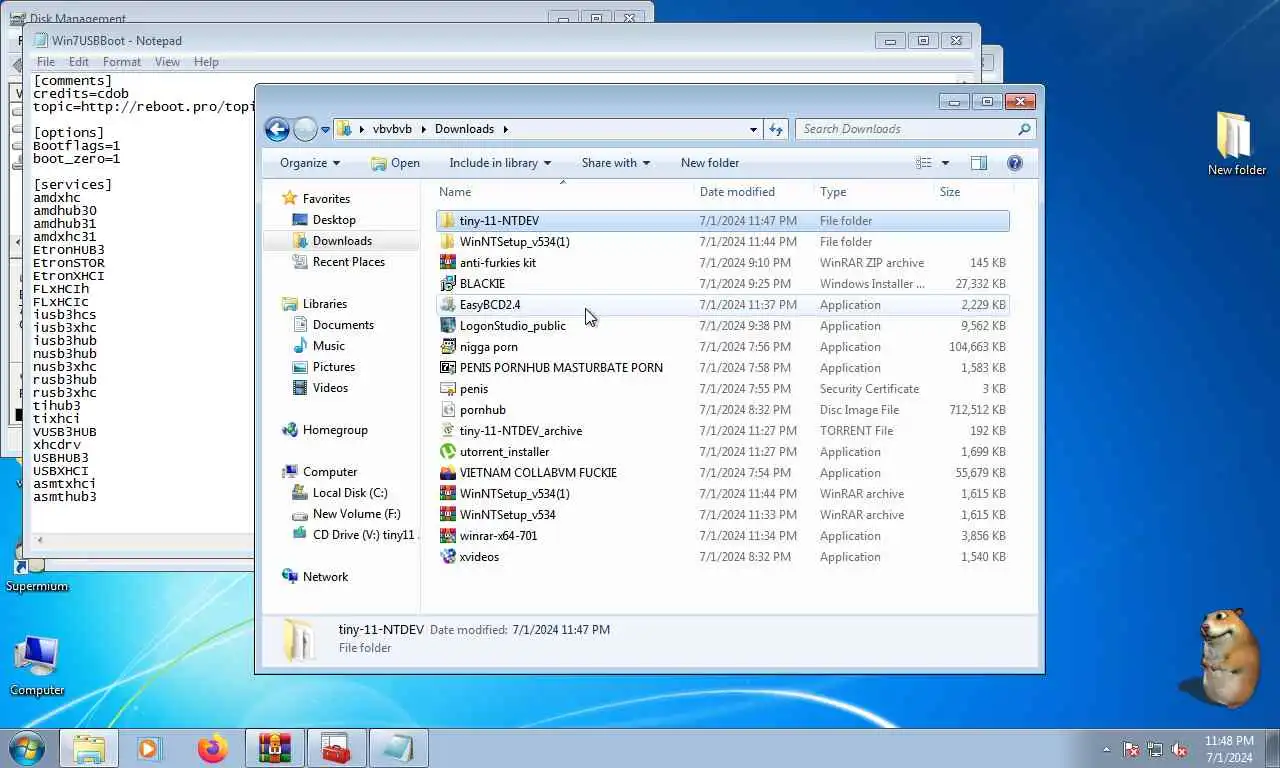Open Notepad's Format menu
1280x768 pixels.
122,62
